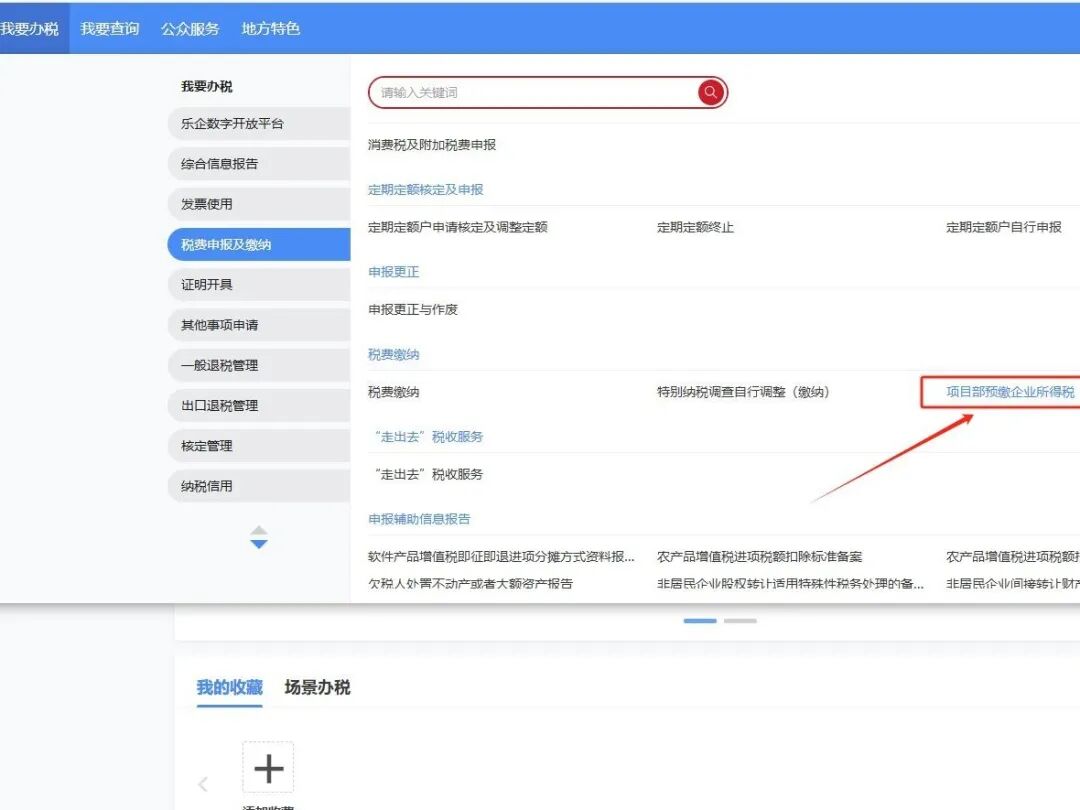1080x810 pixels.
Task: Open 非居民企业股权转让适用特殊性税务处理 link
Action: (790, 583)
